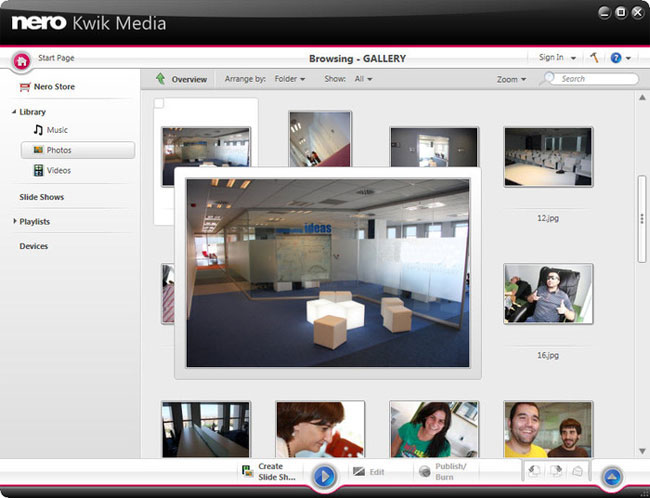Expand the Playlists section
The height and width of the screenshot is (498, 650).
(15, 221)
